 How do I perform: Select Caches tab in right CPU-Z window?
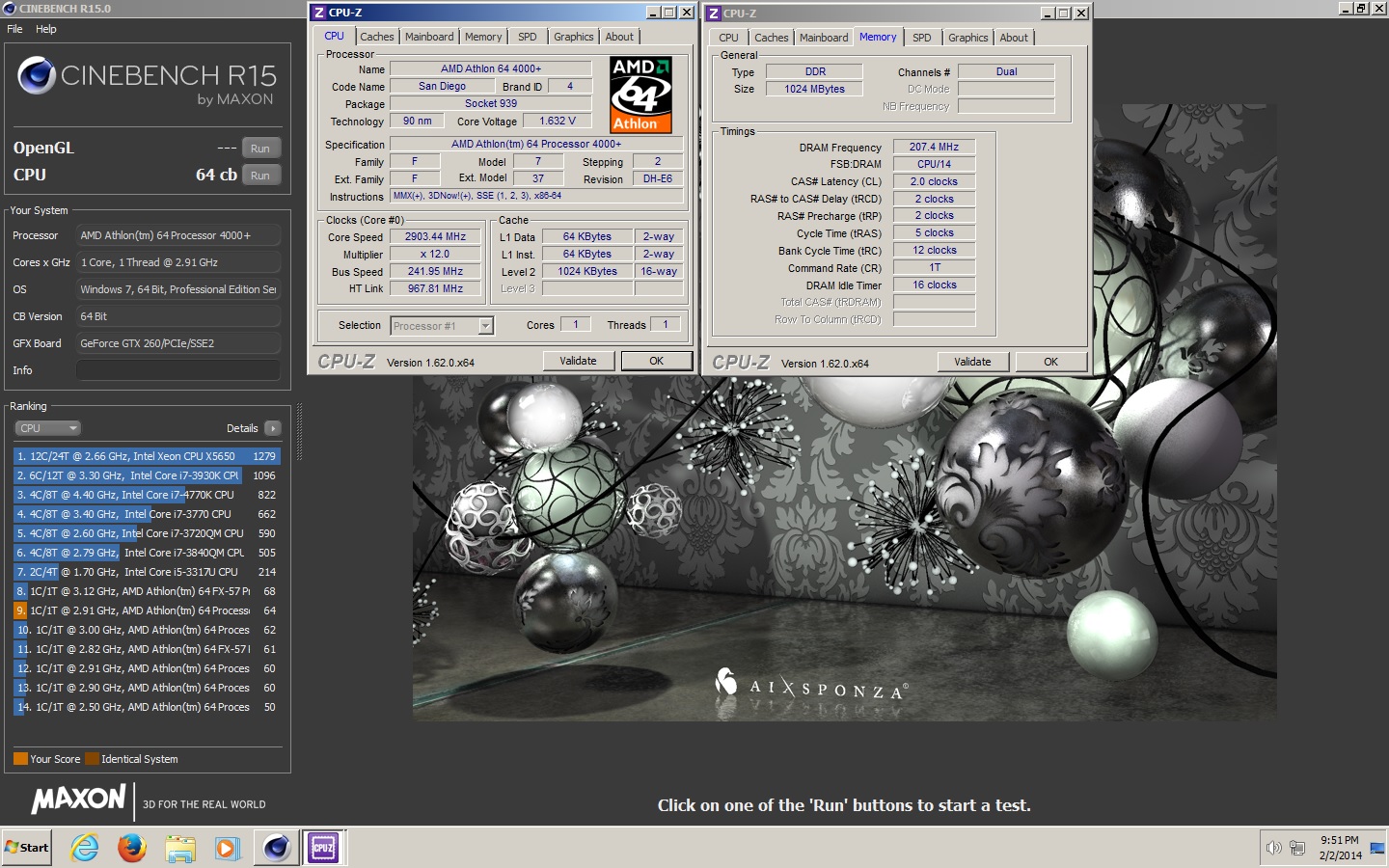click(772, 38)
